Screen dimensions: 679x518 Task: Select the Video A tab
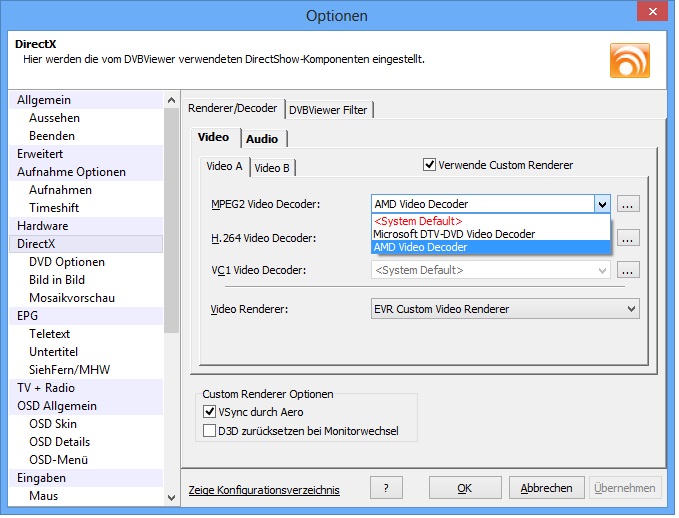(225, 167)
